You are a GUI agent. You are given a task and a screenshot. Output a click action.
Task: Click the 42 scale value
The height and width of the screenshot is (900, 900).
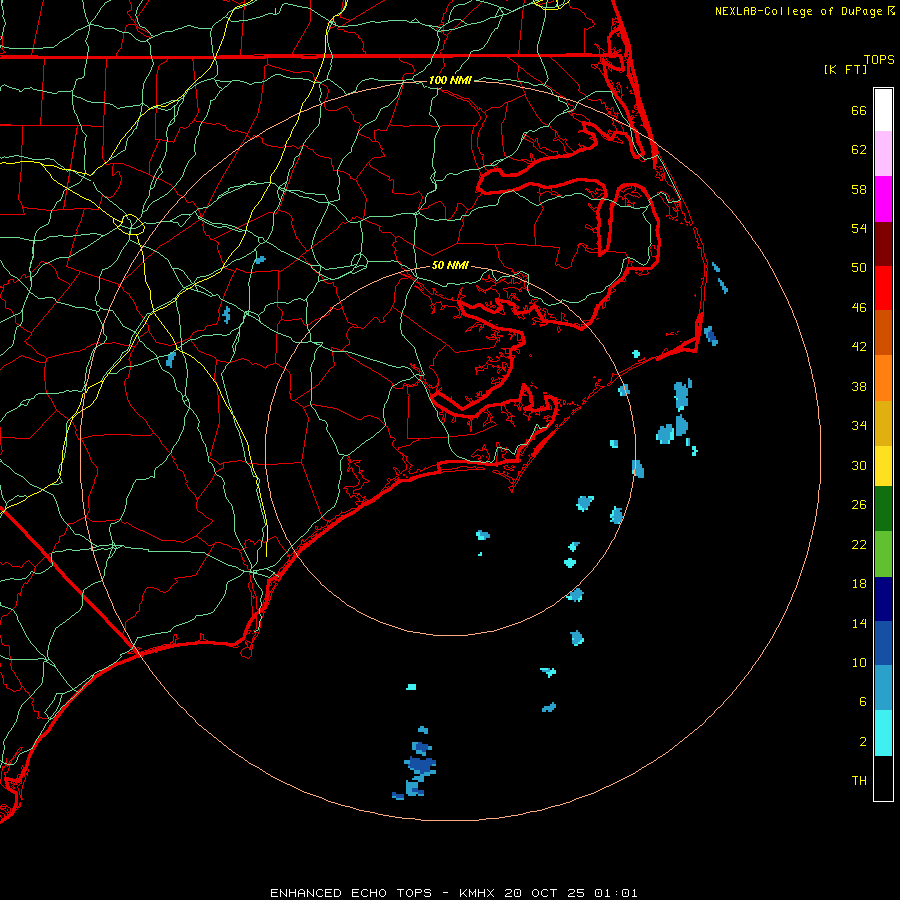tap(859, 347)
